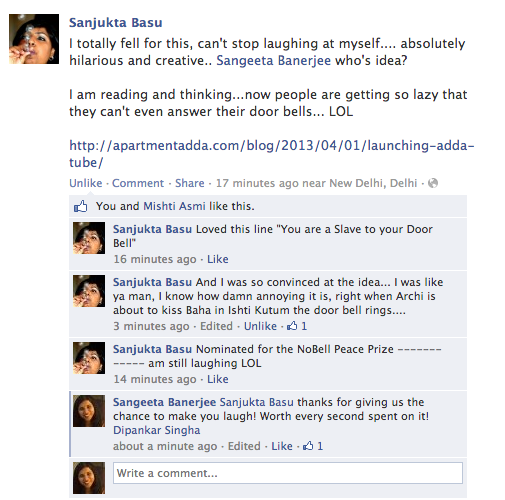Unlike the comment about Ishti Kutum
This screenshot has width=505, height=500.
coord(260,326)
